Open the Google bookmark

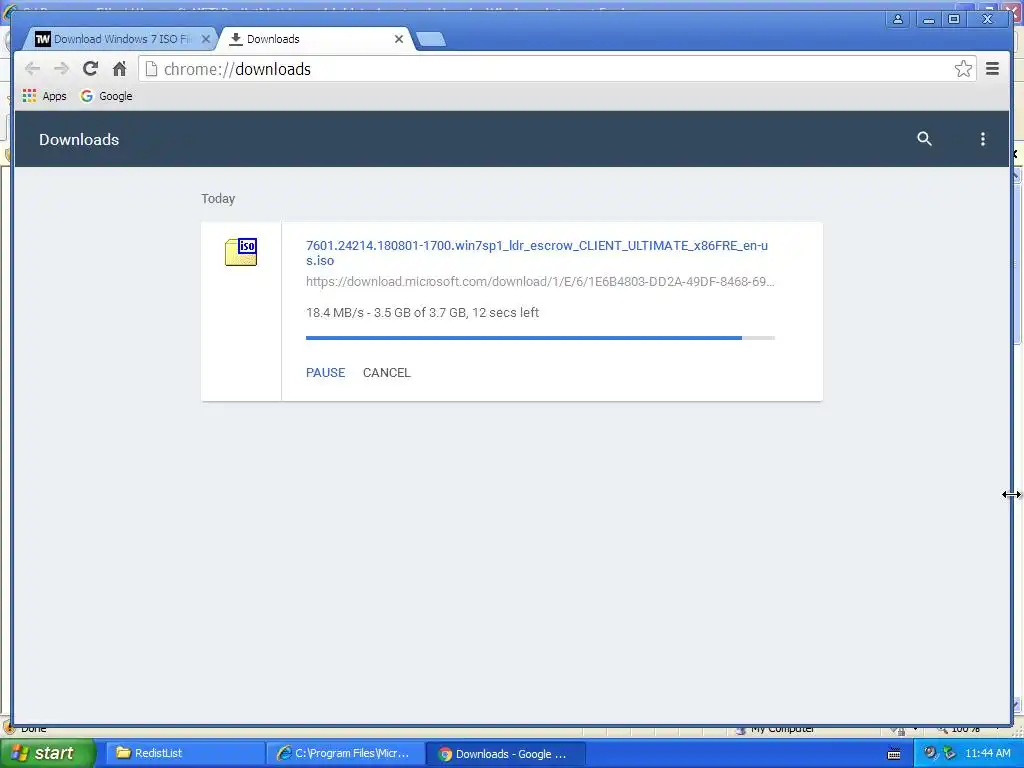106,96
